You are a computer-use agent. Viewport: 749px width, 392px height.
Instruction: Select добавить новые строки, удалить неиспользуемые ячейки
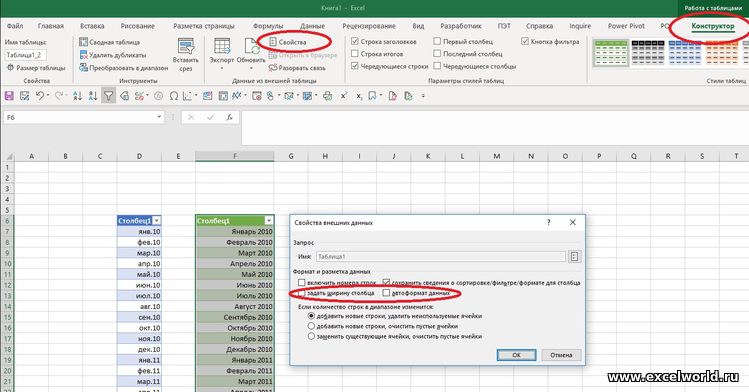pos(311,316)
